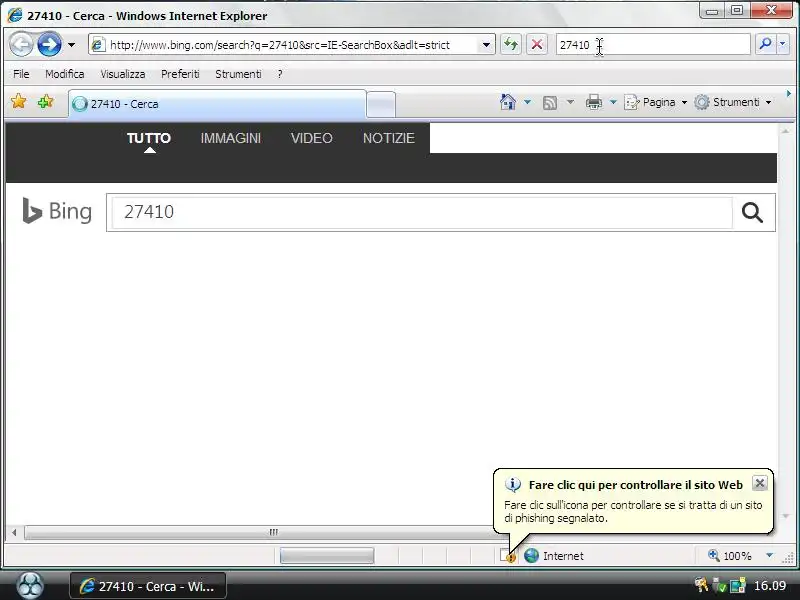The image size is (800, 600).
Task: Expand the Home button dropdown arrow
Action: pyautogui.click(x=528, y=102)
